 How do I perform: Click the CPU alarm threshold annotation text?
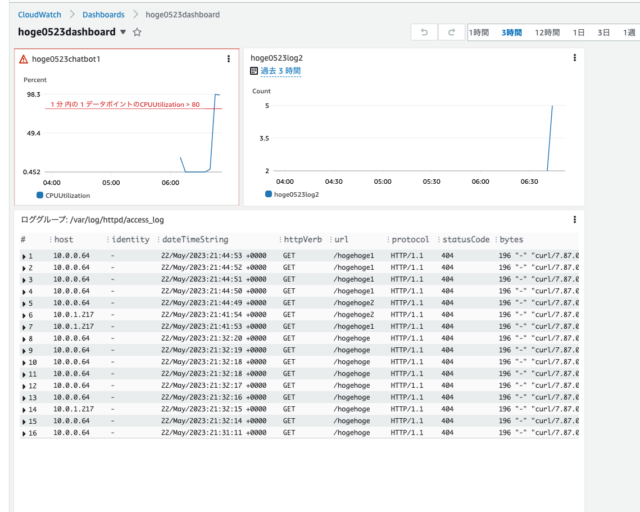(125, 105)
